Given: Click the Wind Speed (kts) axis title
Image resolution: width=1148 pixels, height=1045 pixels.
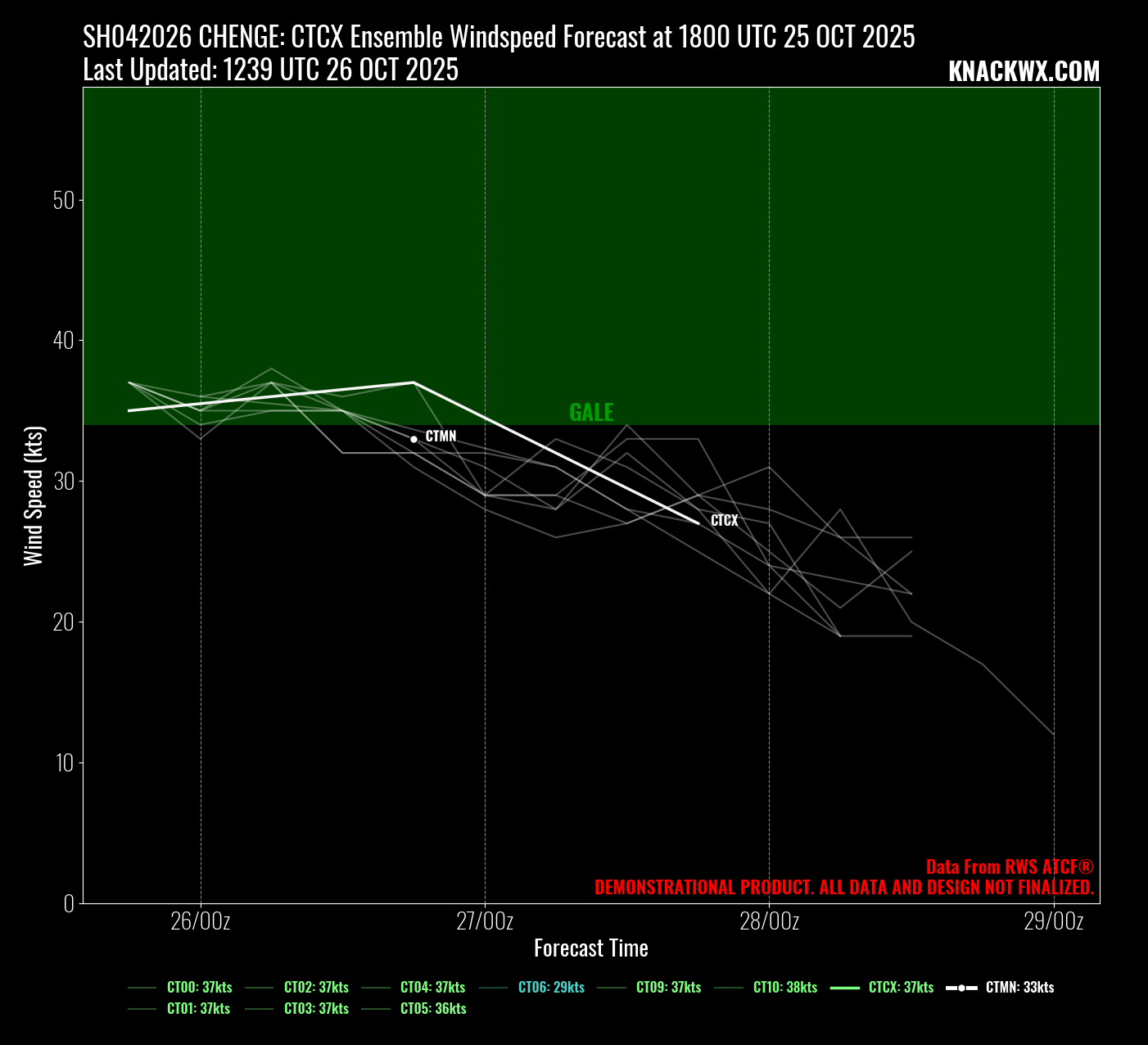Looking at the screenshot, I should pyautogui.click(x=33, y=495).
